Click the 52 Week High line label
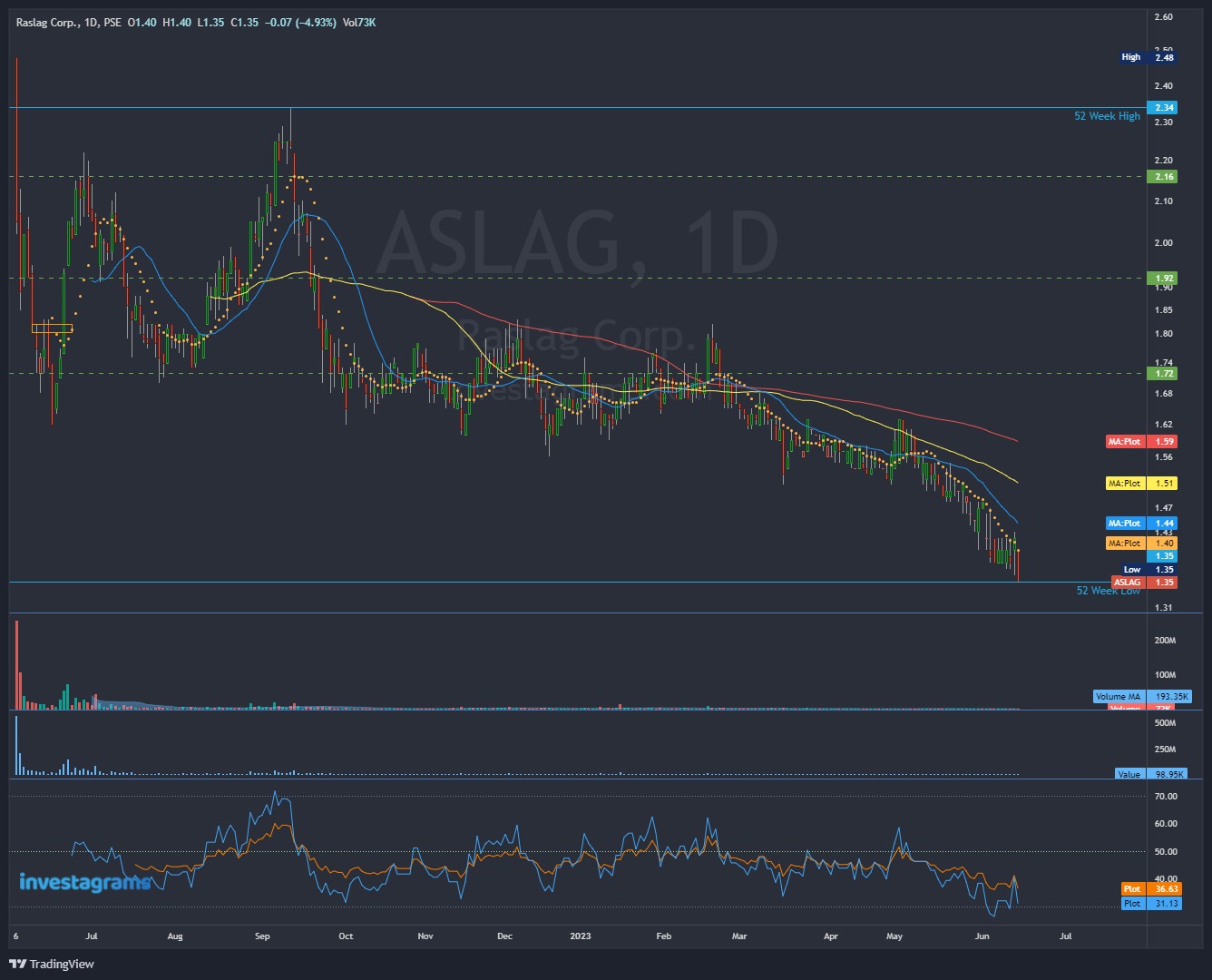Image resolution: width=1212 pixels, height=980 pixels. (x=1107, y=116)
